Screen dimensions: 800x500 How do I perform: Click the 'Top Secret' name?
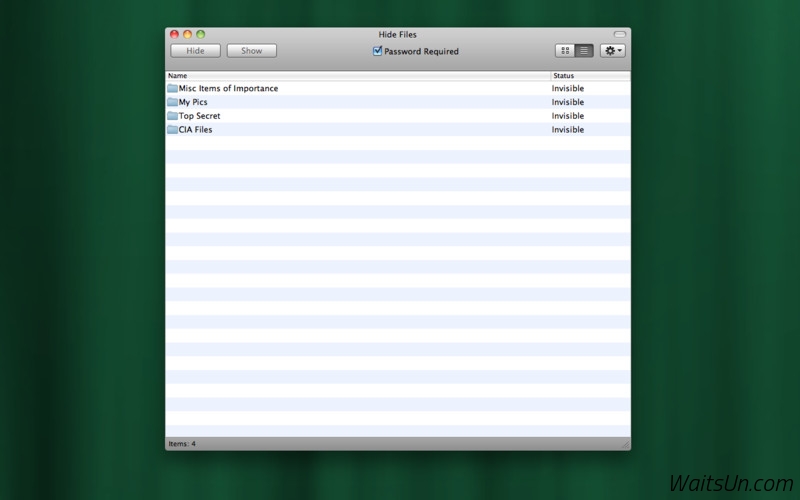point(199,116)
